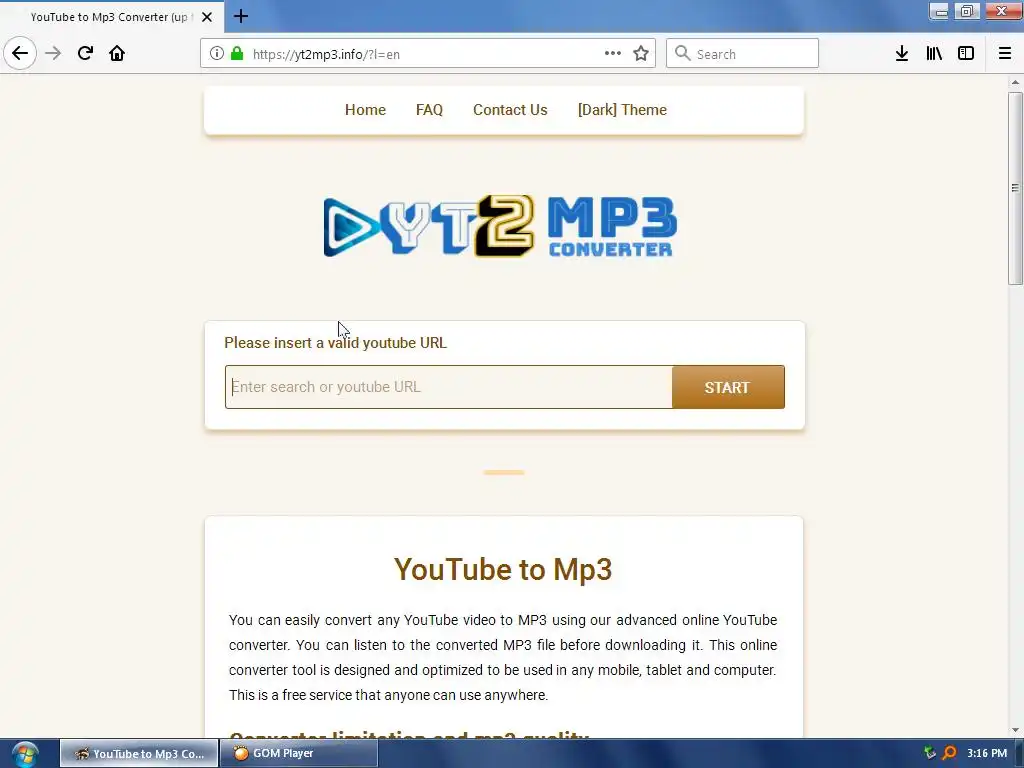Switch to the [Dark] Theme
The width and height of the screenshot is (1024, 768).
(x=622, y=110)
